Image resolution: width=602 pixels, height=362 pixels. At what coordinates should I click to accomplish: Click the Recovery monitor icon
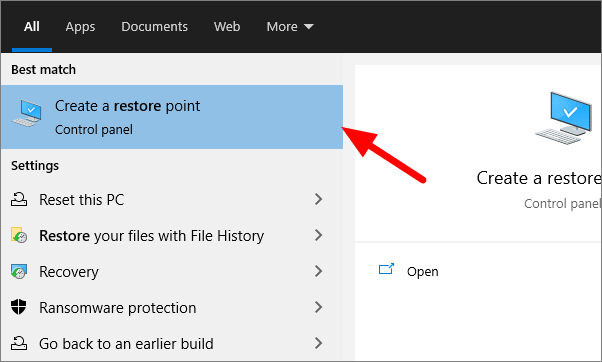(x=19, y=271)
